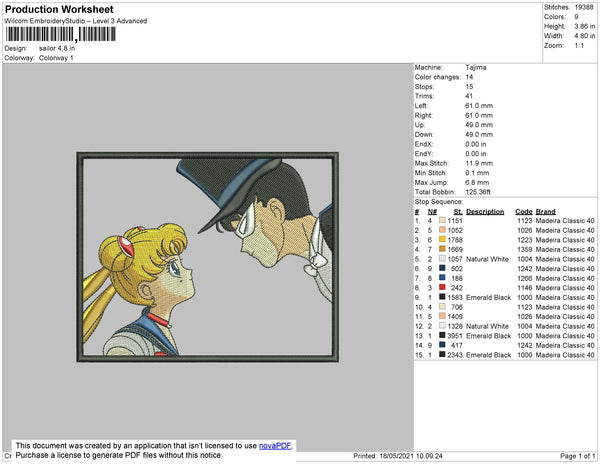The image size is (600, 464).
Task: Click the Stitches value 19388
Action: 584,7
